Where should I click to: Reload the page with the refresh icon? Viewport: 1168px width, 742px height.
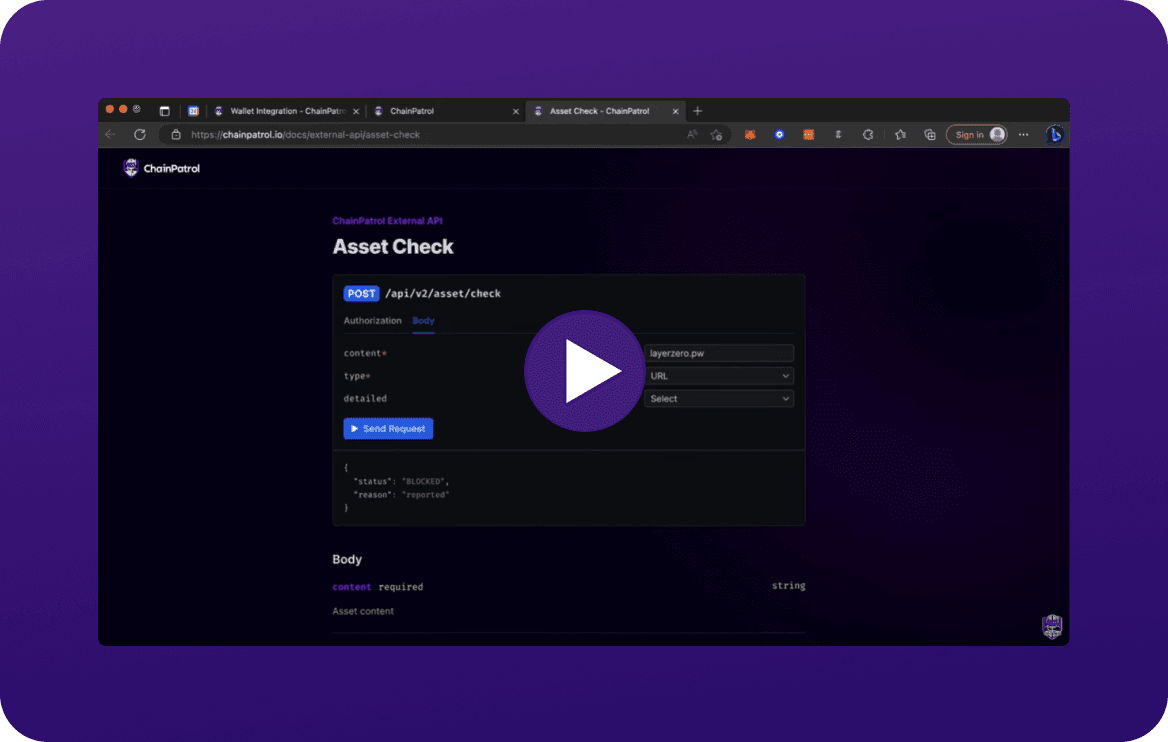tap(139, 135)
